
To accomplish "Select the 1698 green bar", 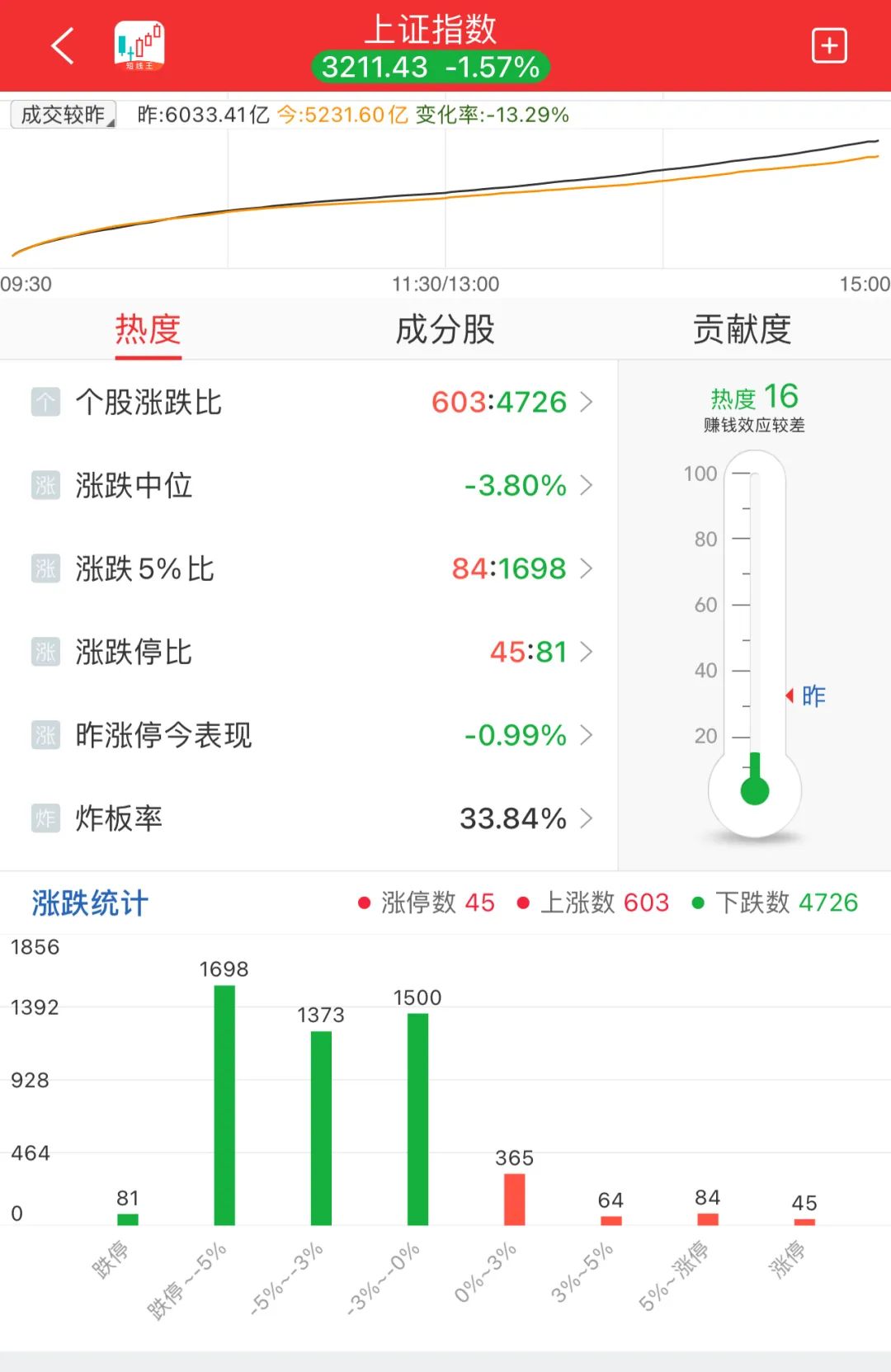I will tap(224, 1105).
